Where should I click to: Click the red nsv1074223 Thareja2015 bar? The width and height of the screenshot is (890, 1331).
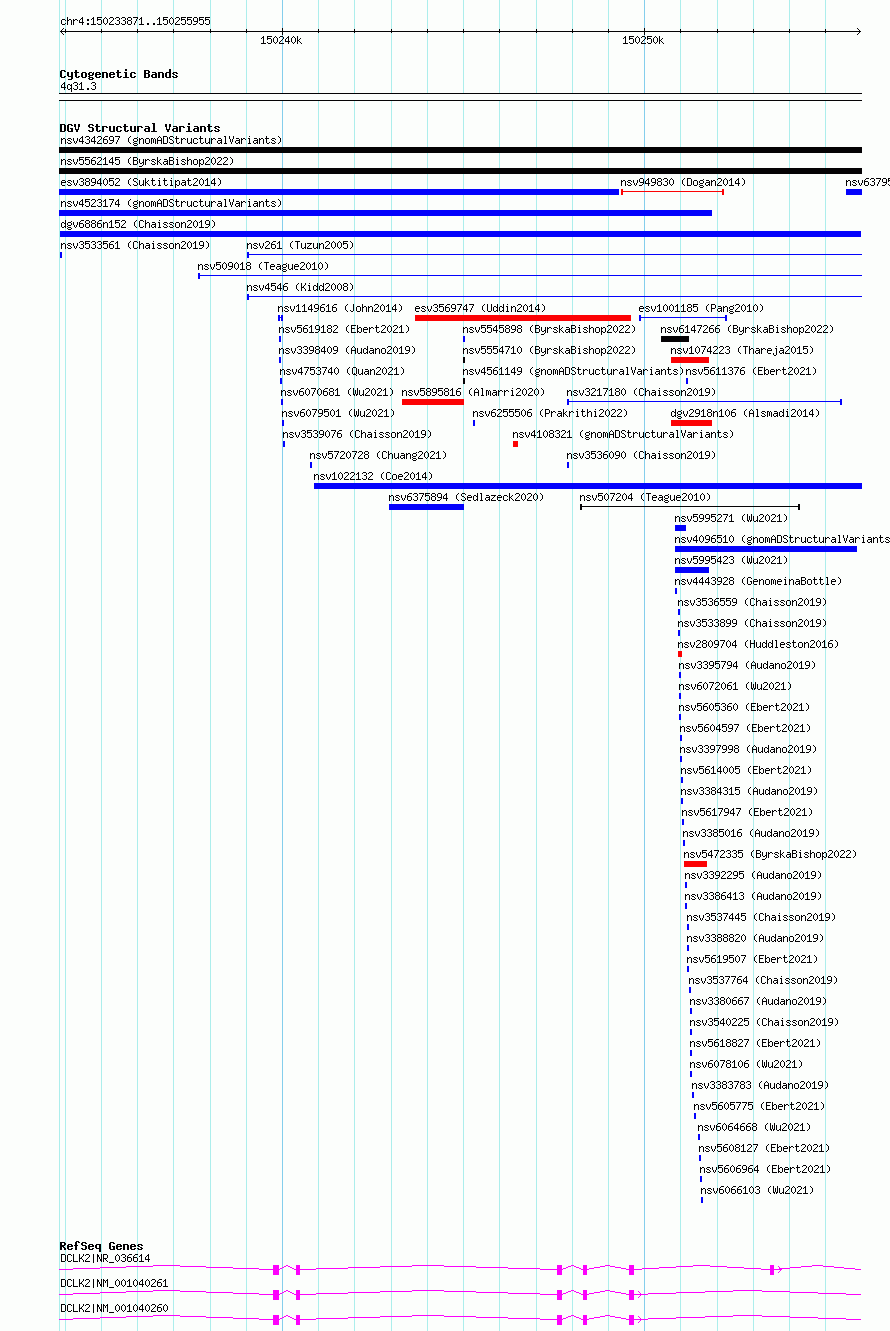pos(690,360)
